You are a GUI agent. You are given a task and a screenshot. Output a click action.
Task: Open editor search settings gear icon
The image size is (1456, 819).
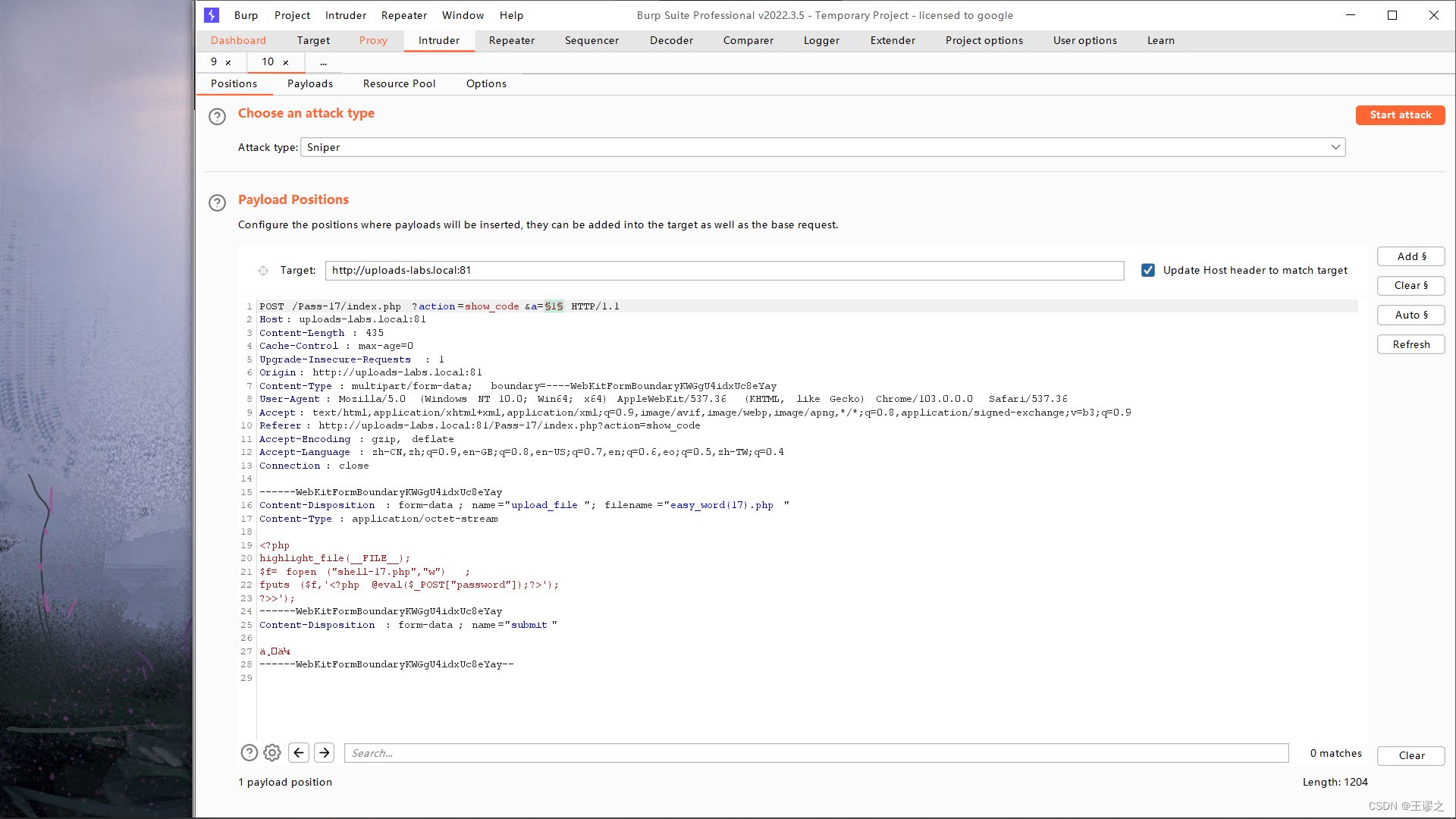pos(272,752)
